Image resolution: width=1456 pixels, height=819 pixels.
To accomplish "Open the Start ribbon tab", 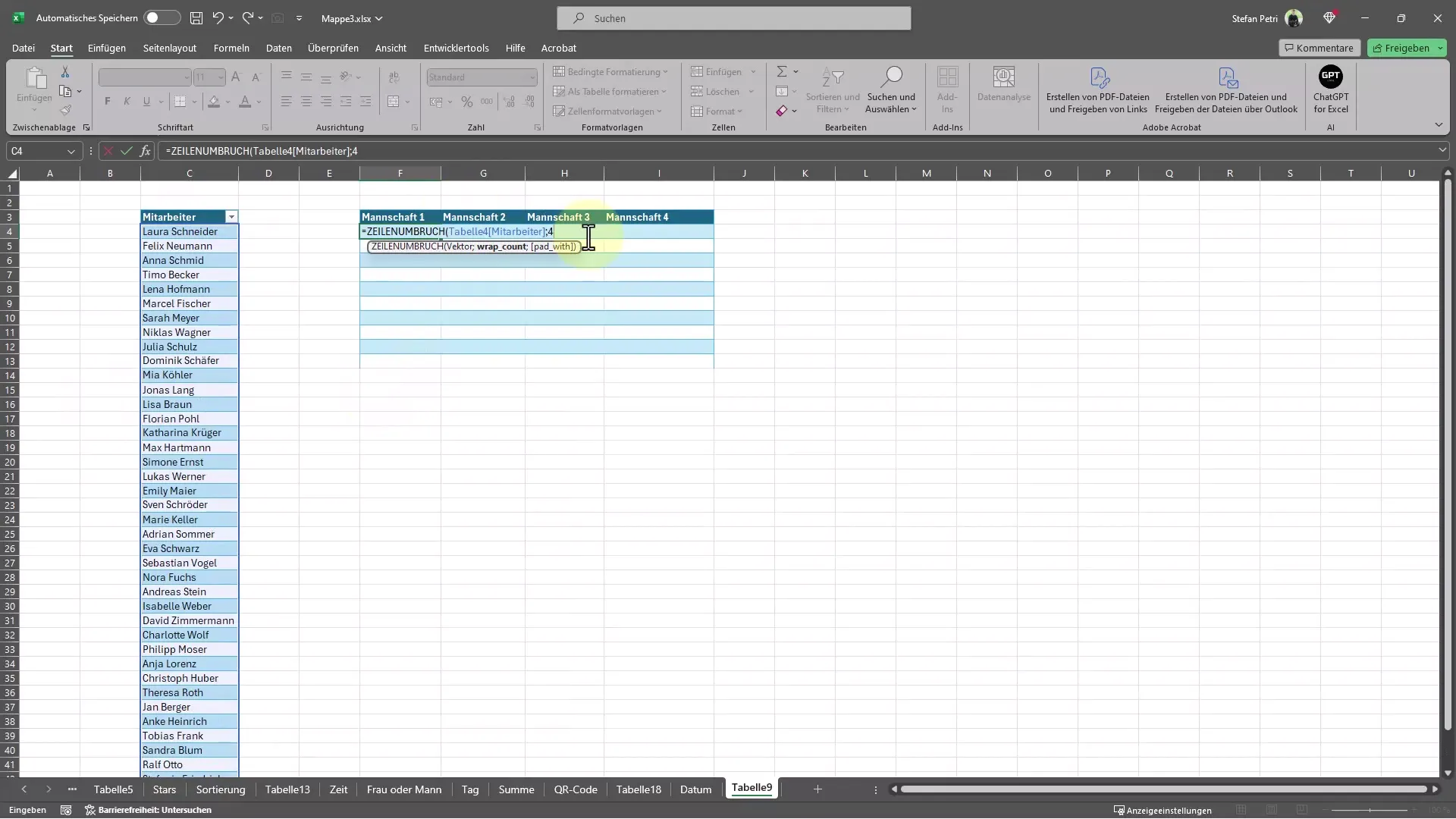I will coord(60,47).
